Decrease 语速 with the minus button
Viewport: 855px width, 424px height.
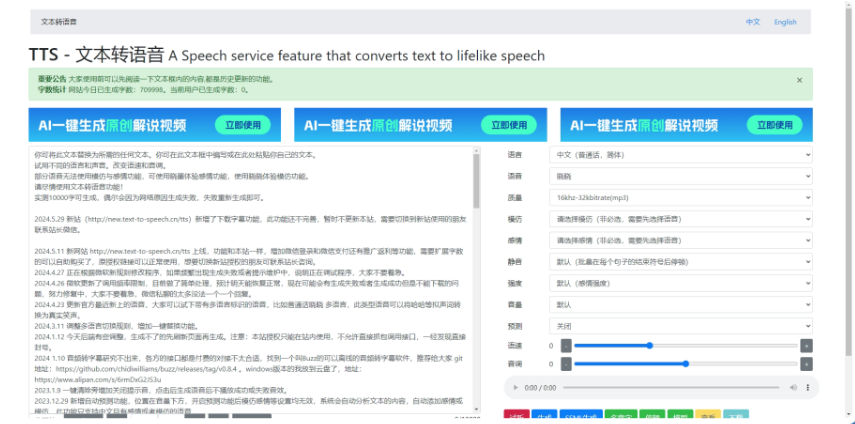[566, 345]
